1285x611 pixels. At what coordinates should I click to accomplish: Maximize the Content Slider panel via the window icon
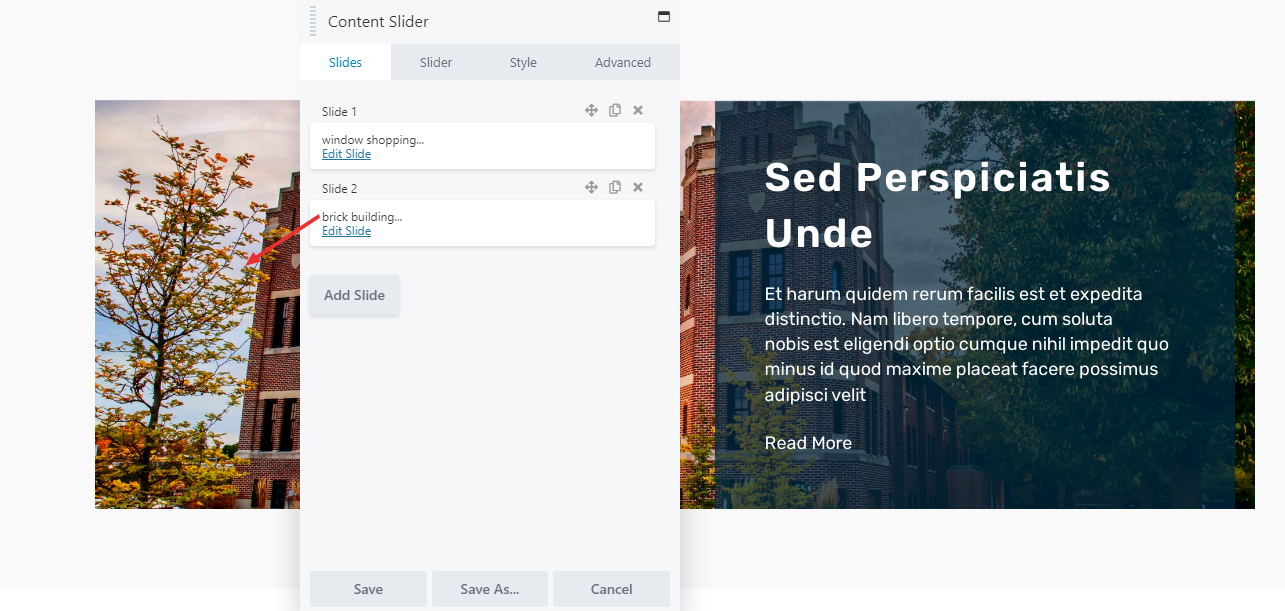click(x=663, y=17)
